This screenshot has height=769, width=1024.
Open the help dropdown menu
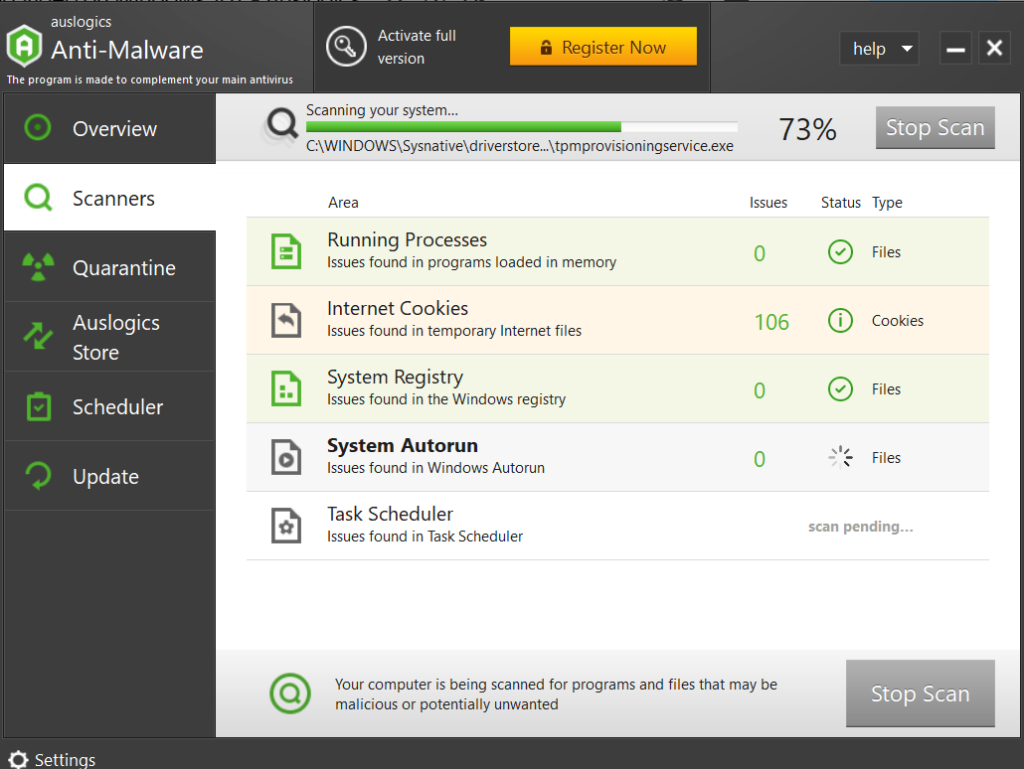[x=879, y=48]
